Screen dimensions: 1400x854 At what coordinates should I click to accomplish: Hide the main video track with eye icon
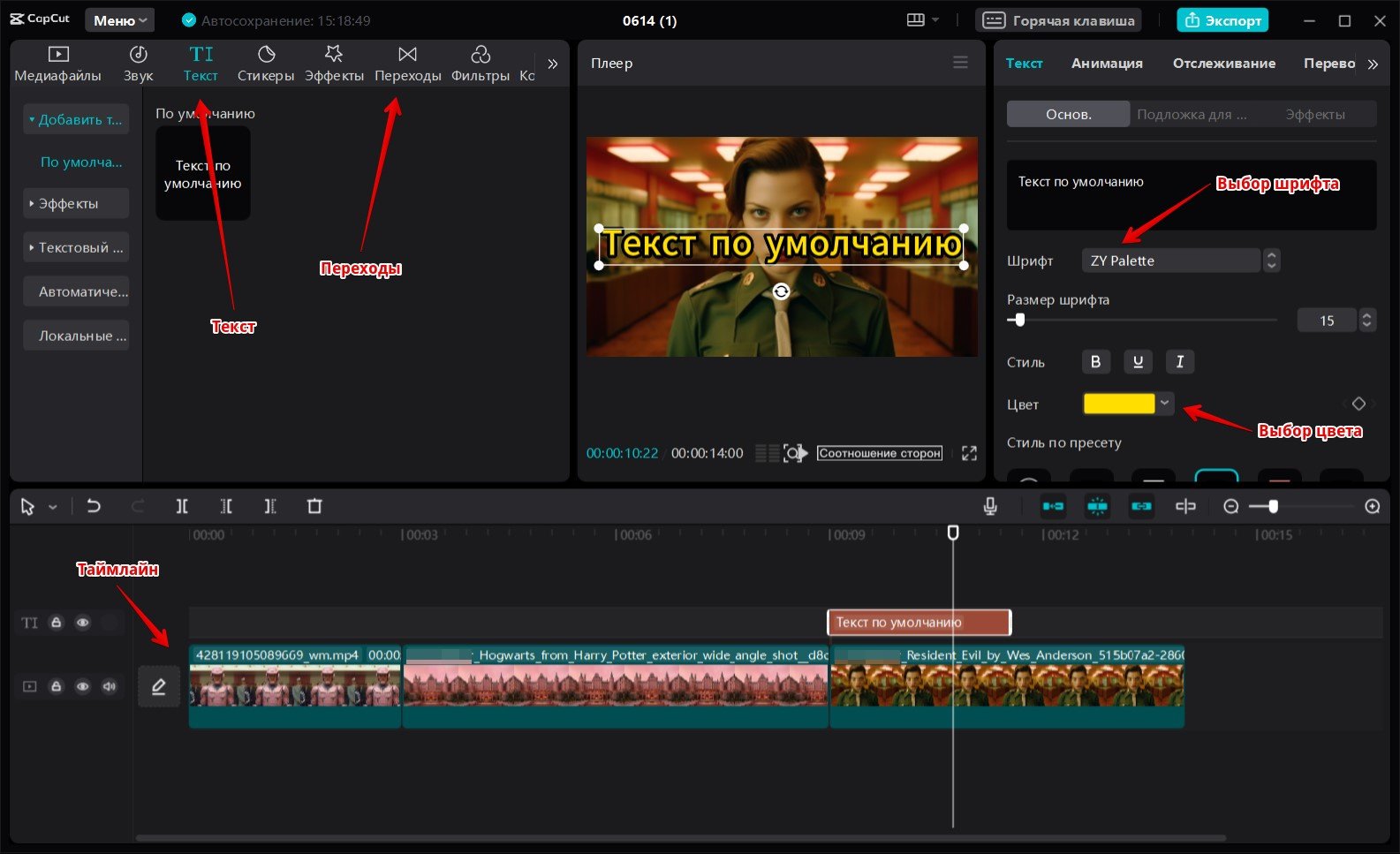click(x=82, y=686)
